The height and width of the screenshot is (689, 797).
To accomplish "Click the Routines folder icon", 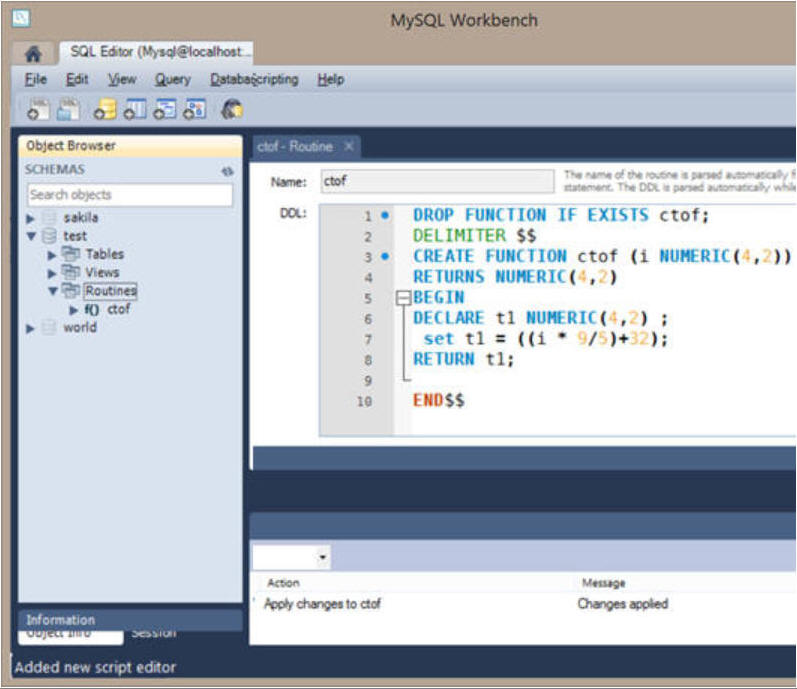I will click(x=71, y=291).
